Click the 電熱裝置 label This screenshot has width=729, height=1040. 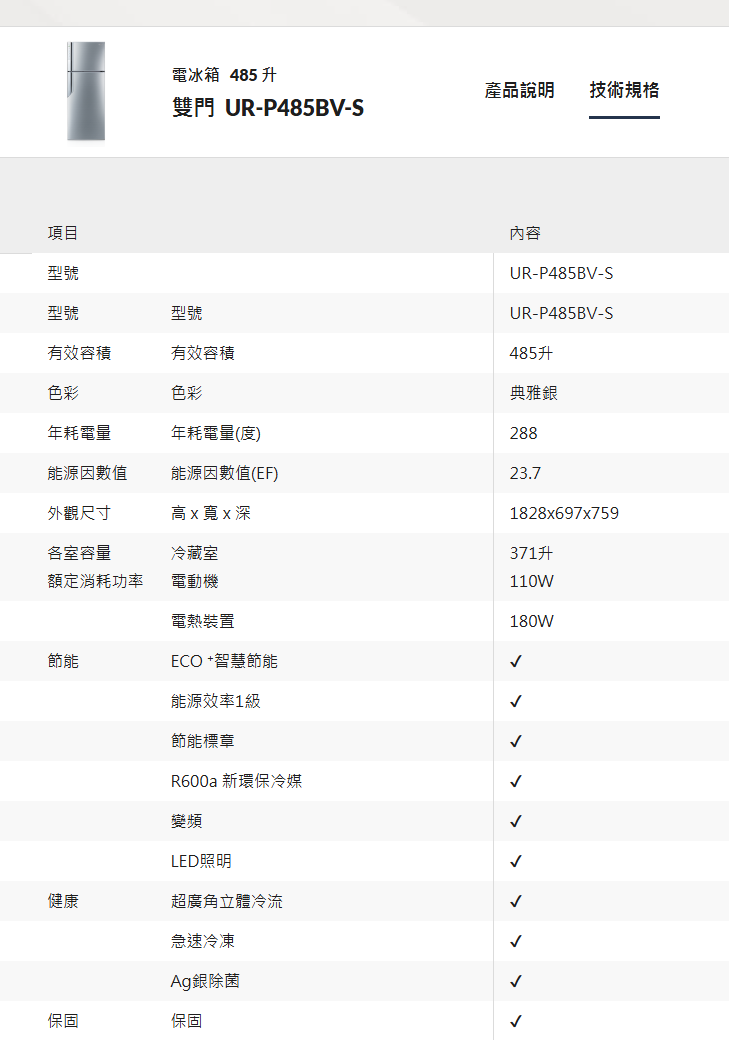click(202, 621)
